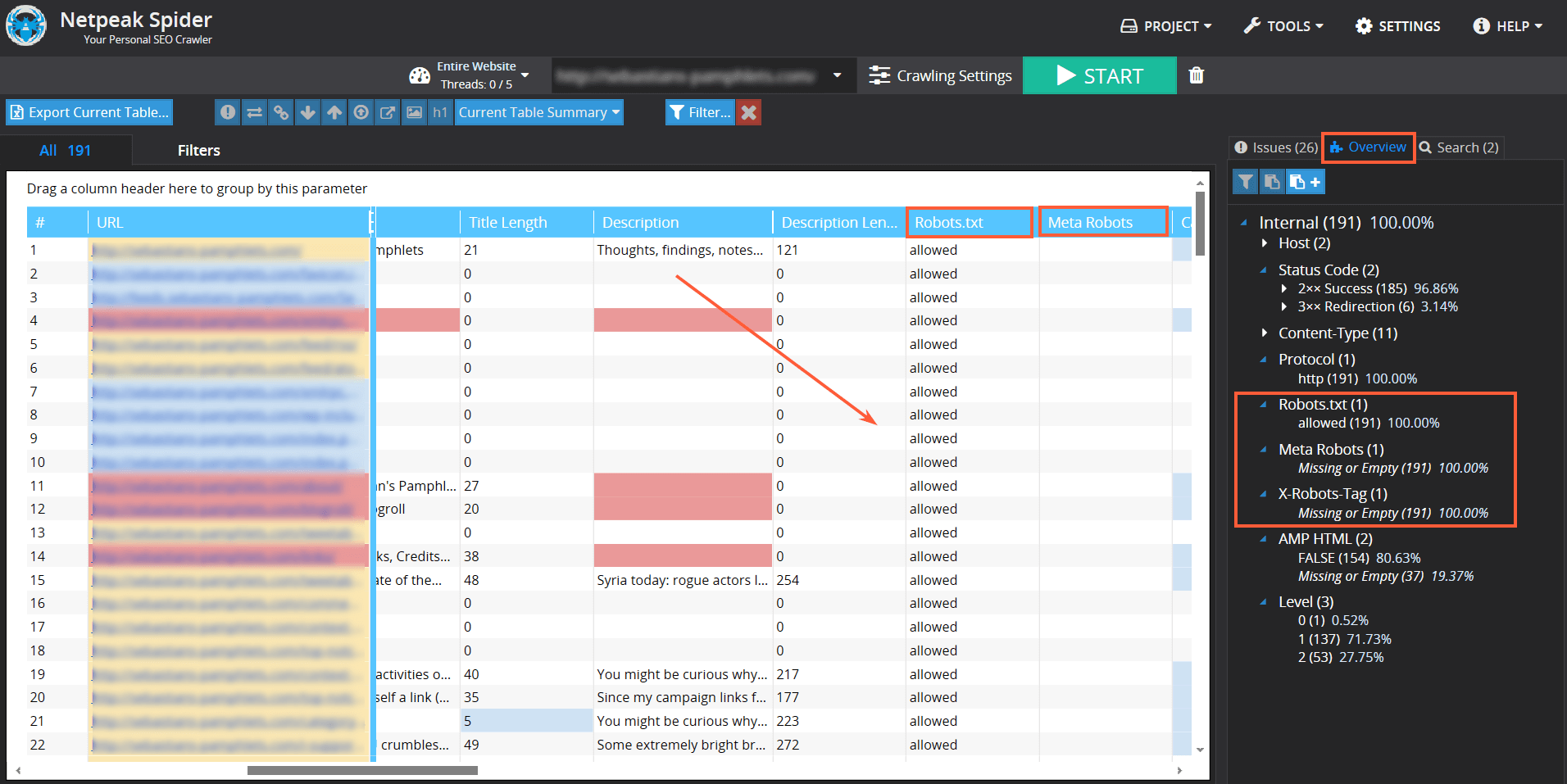
Task: Show outgoing links up-arrow icon
Action: (x=334, y=112)
